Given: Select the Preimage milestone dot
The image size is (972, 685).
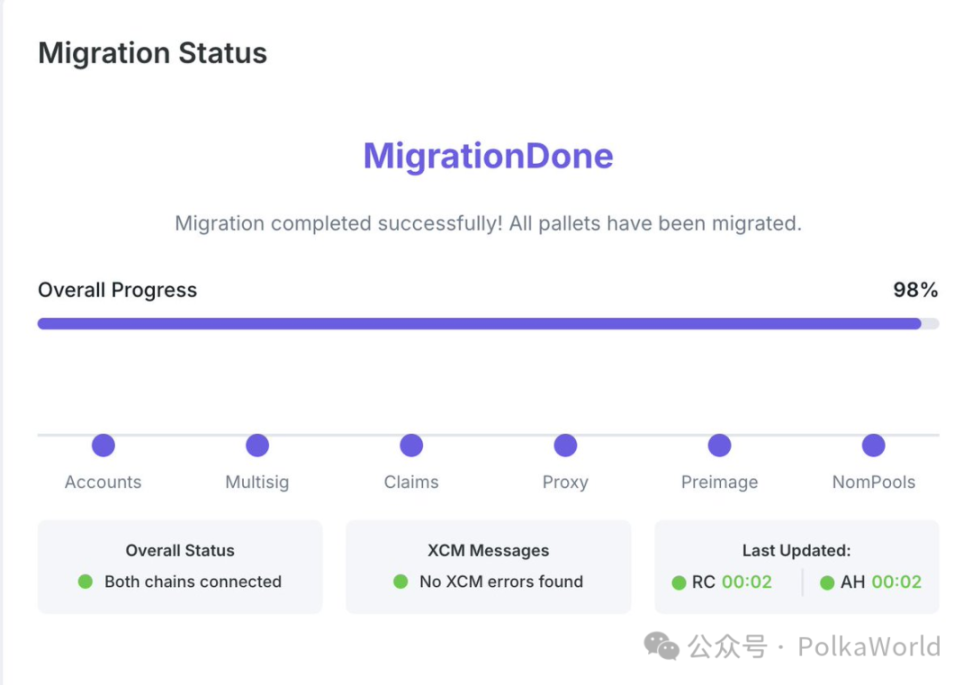Looking at the screenshot, I should coord(719,445).
